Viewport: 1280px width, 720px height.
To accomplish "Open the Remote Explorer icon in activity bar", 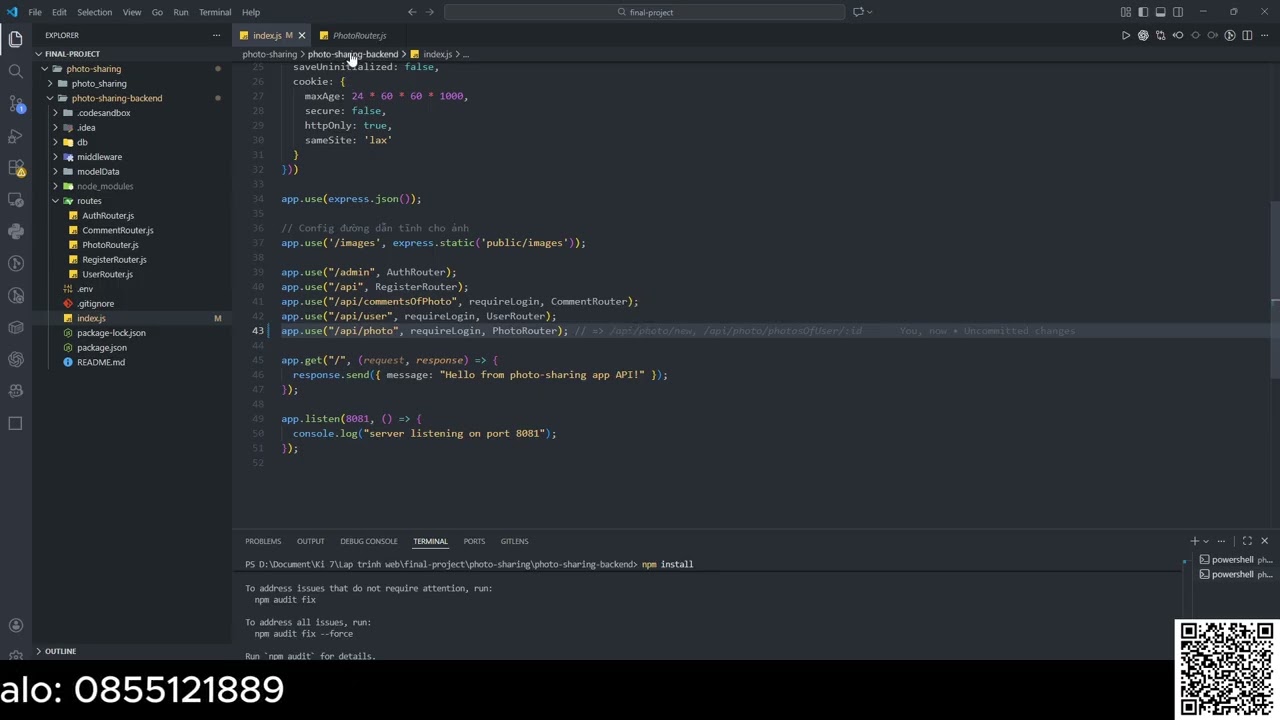I will coord(15,199).
